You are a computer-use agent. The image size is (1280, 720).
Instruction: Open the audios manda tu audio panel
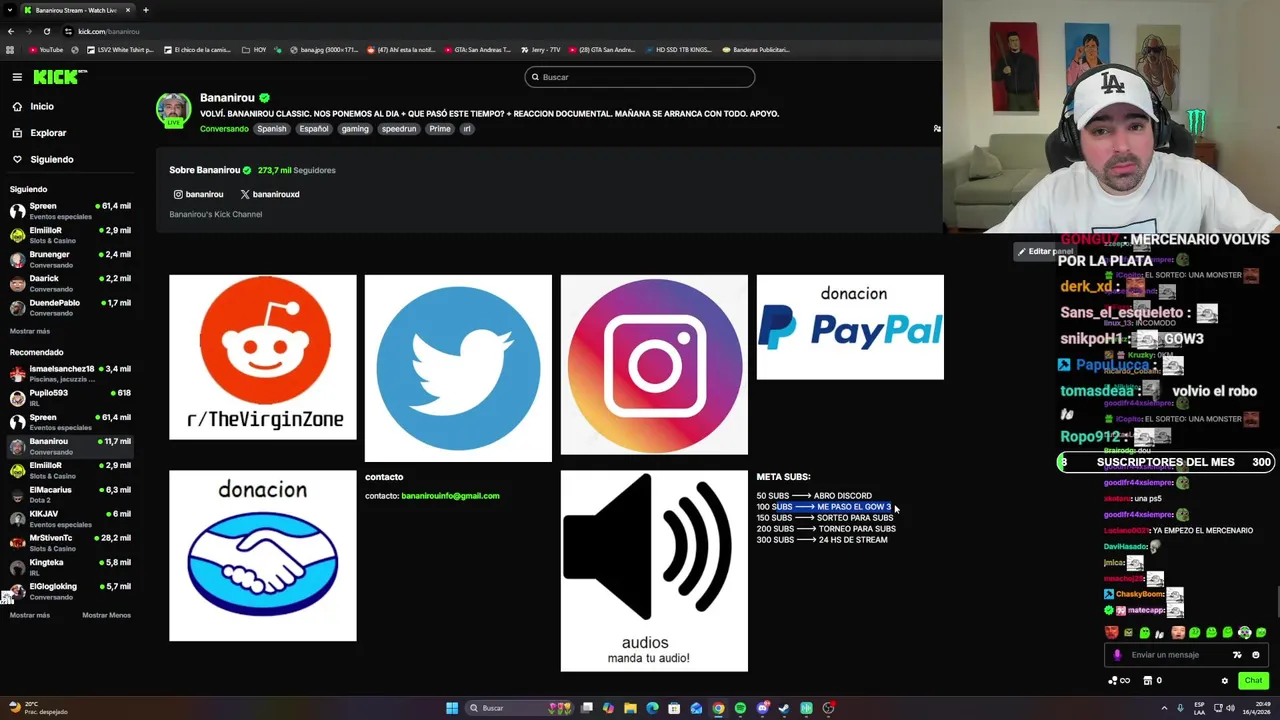coord(654,571)
